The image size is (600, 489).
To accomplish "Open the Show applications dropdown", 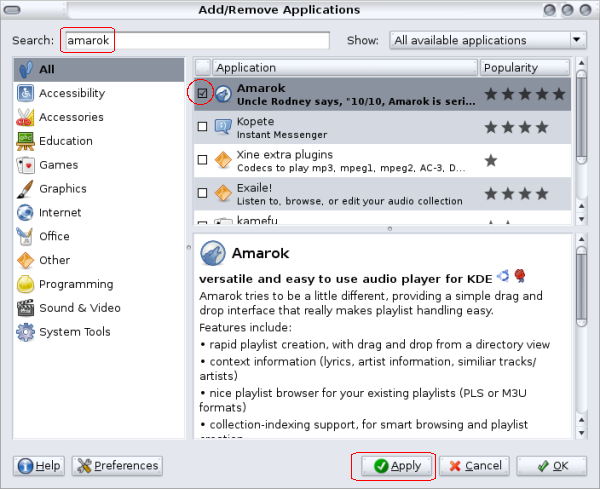I will tap(488, 40).
